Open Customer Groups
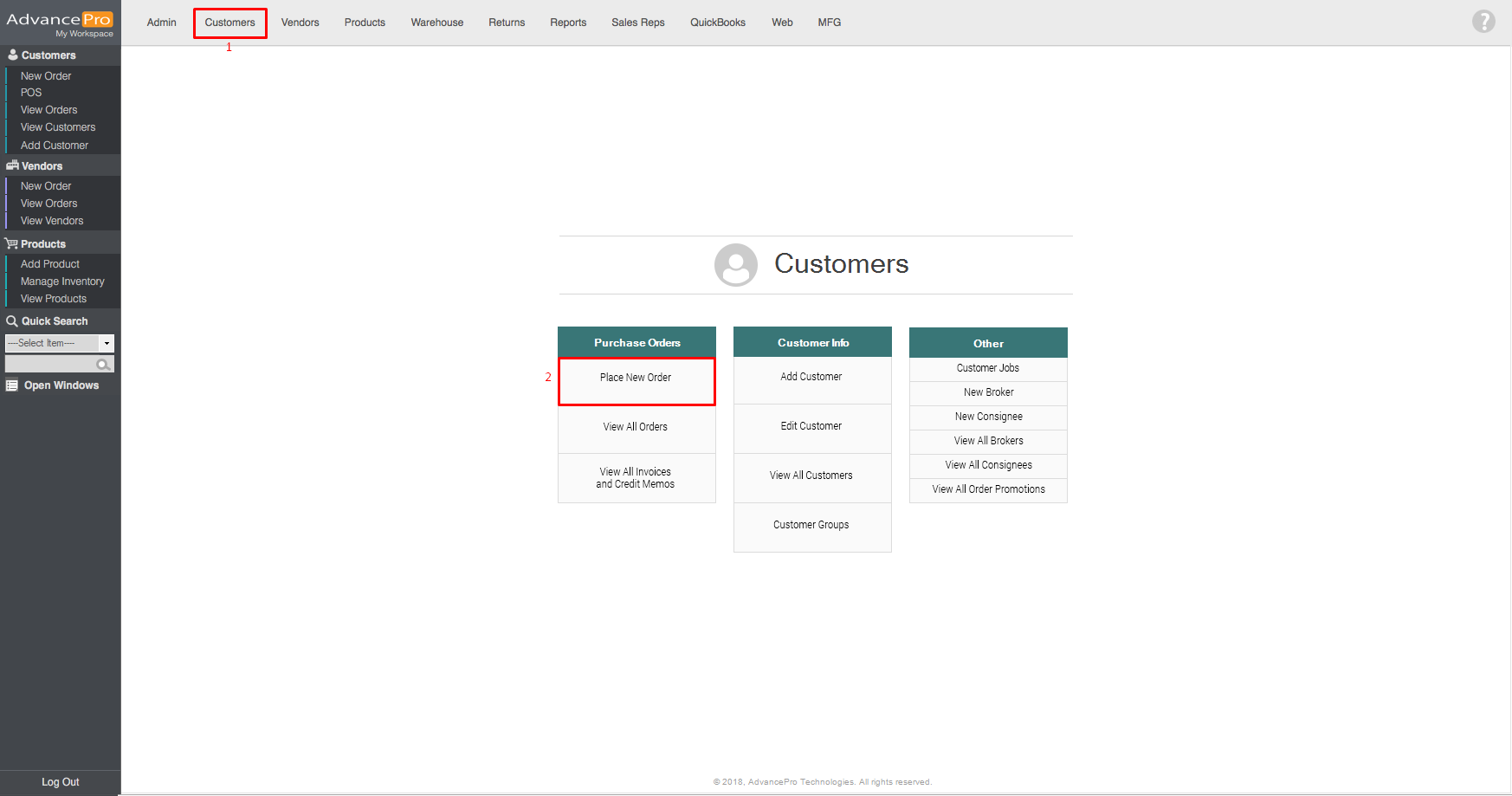 (811, 525)
